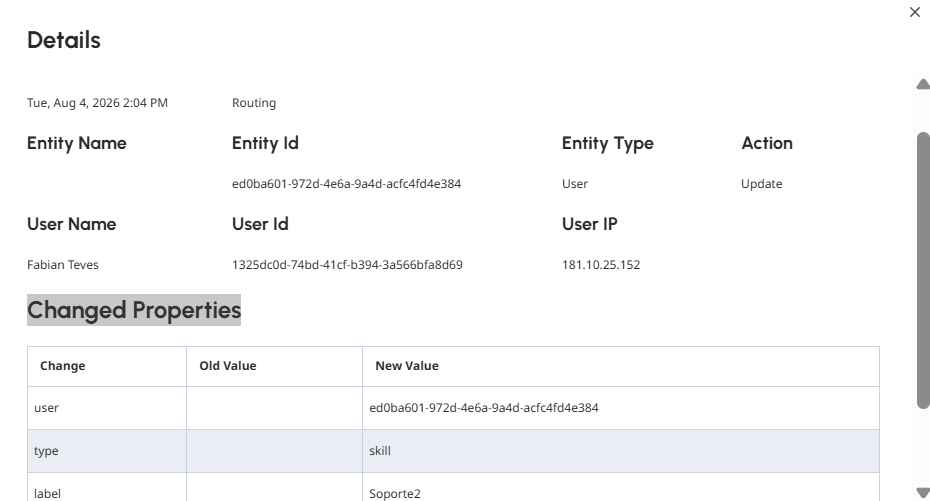The image size is (930, 501).
Task: Click the scrollbar up arrow
Action: pyautogui.click(x=922, y=84)
